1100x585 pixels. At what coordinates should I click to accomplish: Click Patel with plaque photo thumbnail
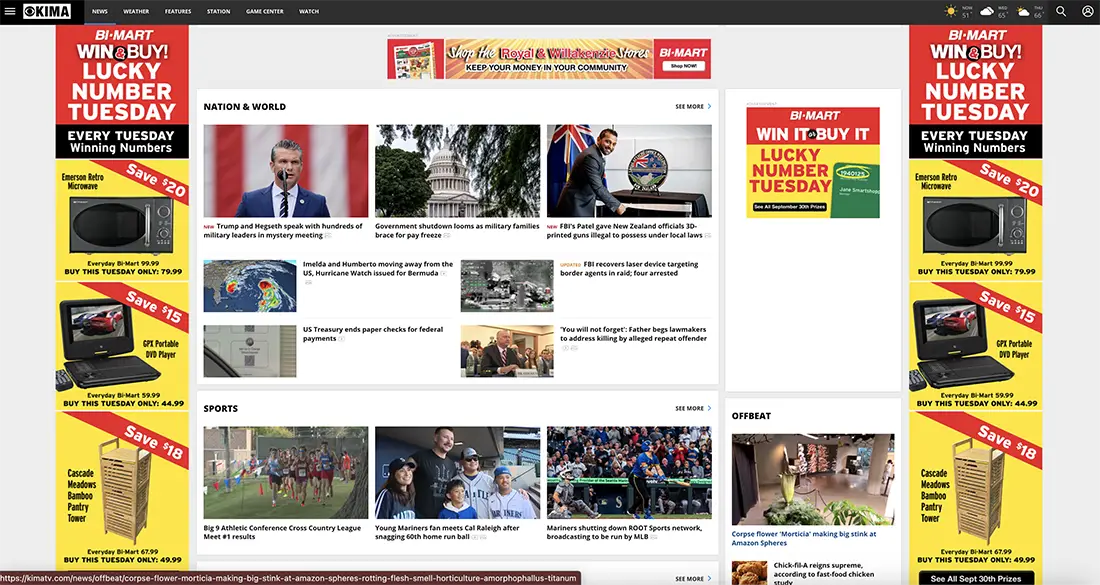[629, 171]
